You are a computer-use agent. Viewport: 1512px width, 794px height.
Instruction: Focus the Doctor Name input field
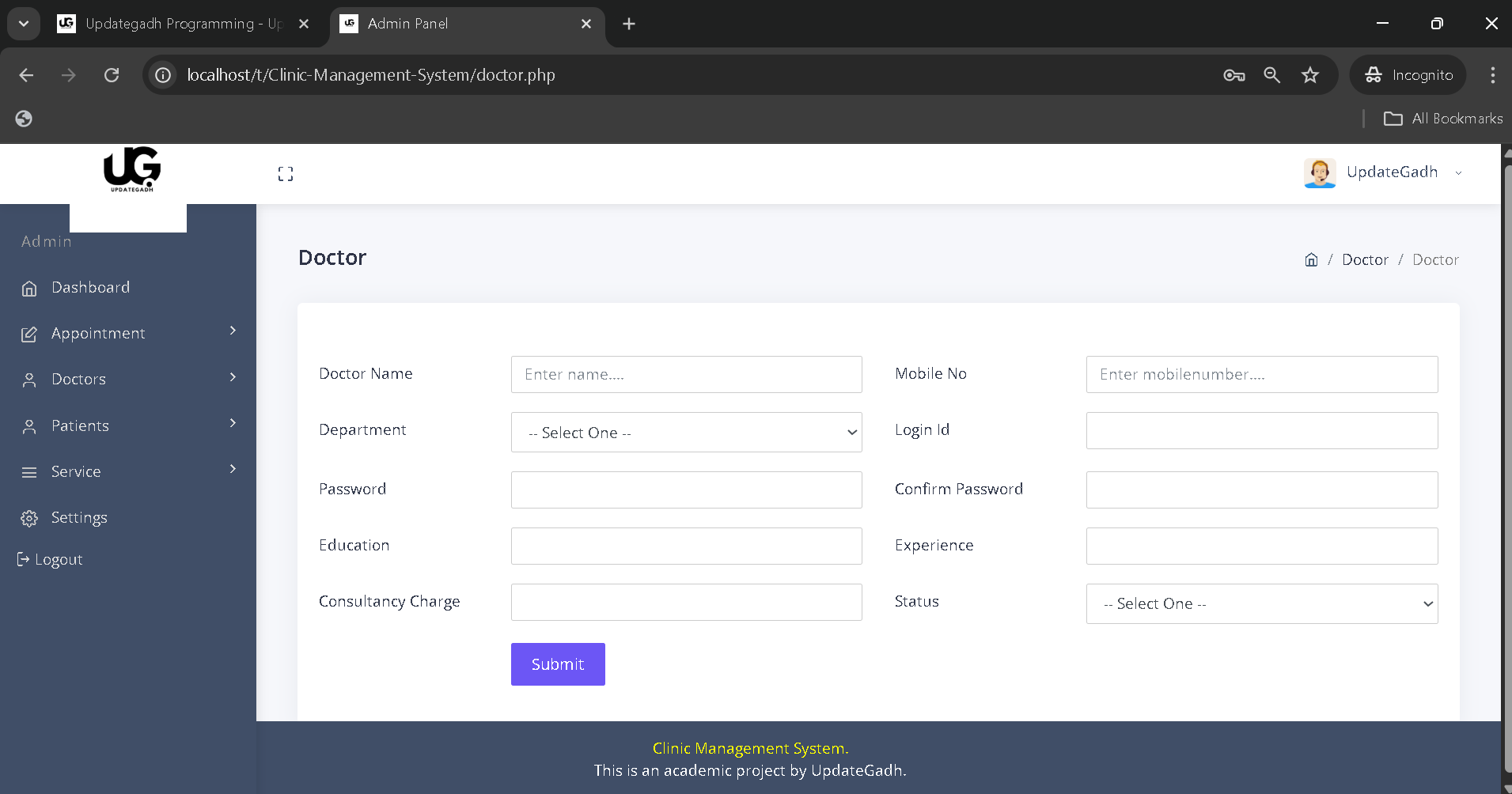coord(686,375)
